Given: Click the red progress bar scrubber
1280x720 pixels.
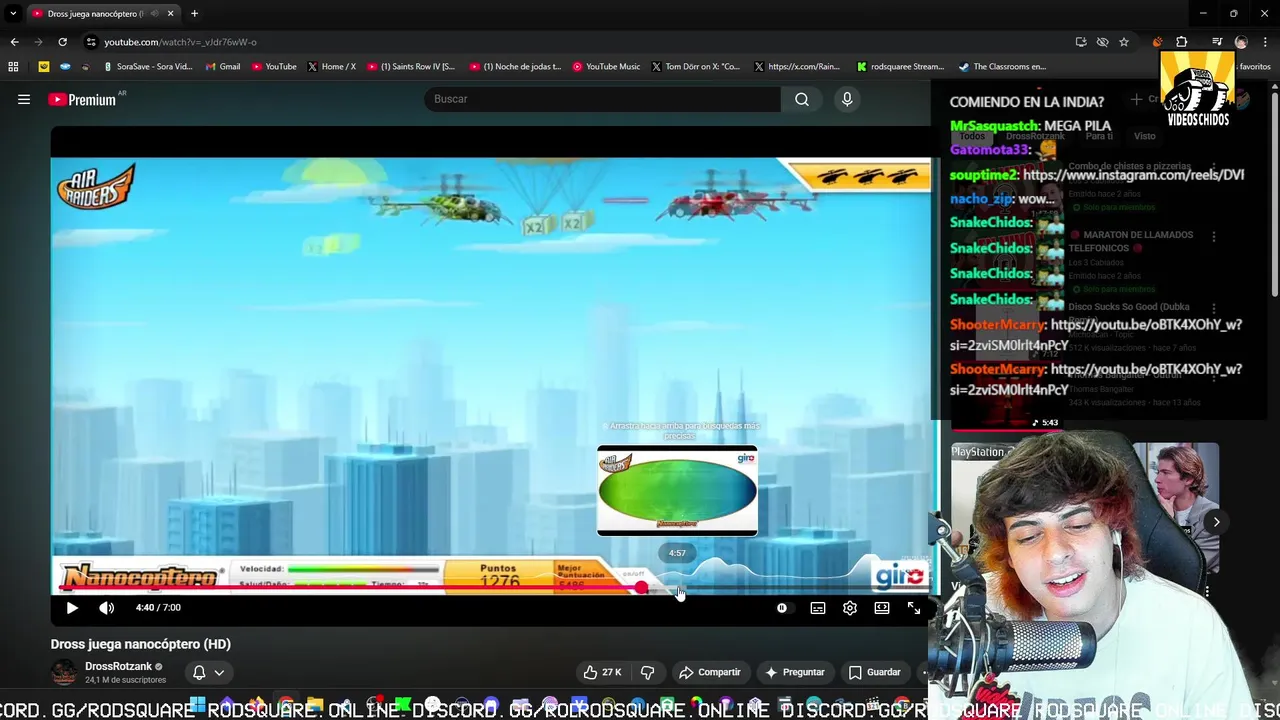Looking at the screenshot, I should pos(641,588).
